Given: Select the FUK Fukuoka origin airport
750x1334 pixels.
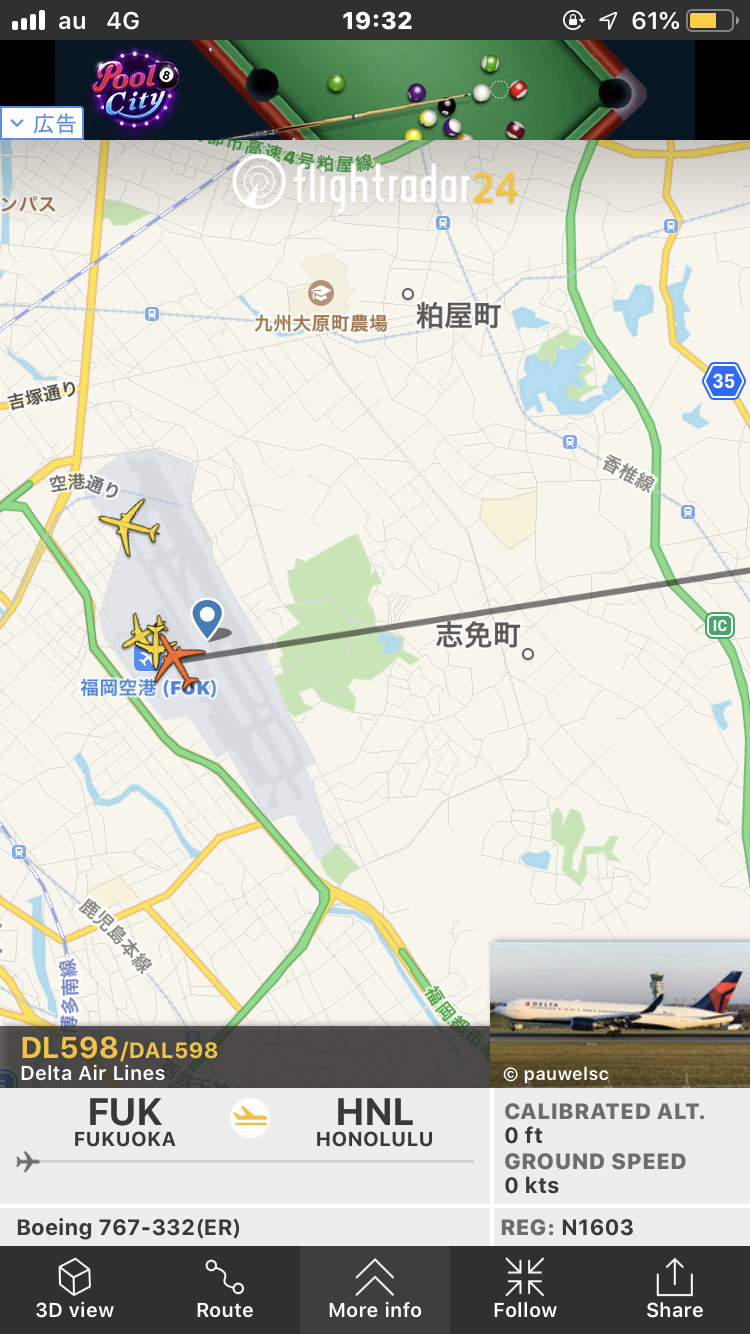Looking at the screenshot, I should tap(125, 1122).
